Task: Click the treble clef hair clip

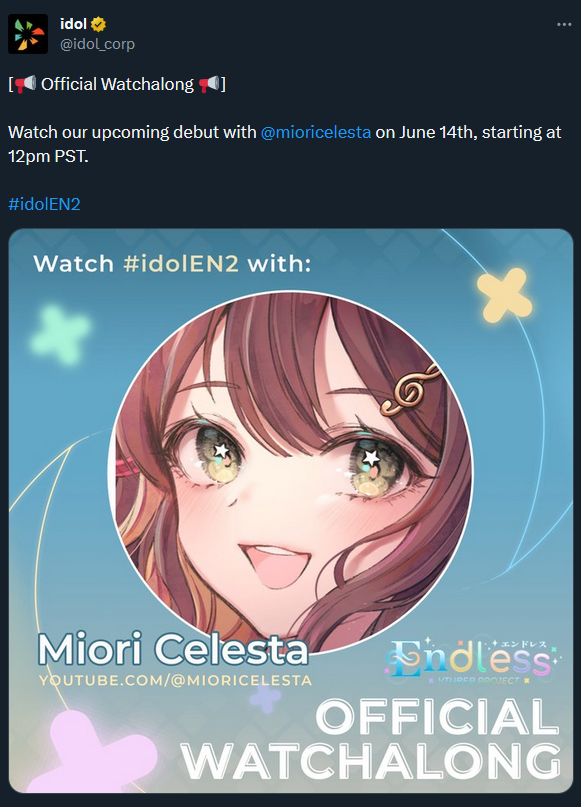Action: (x=409, y=390)
